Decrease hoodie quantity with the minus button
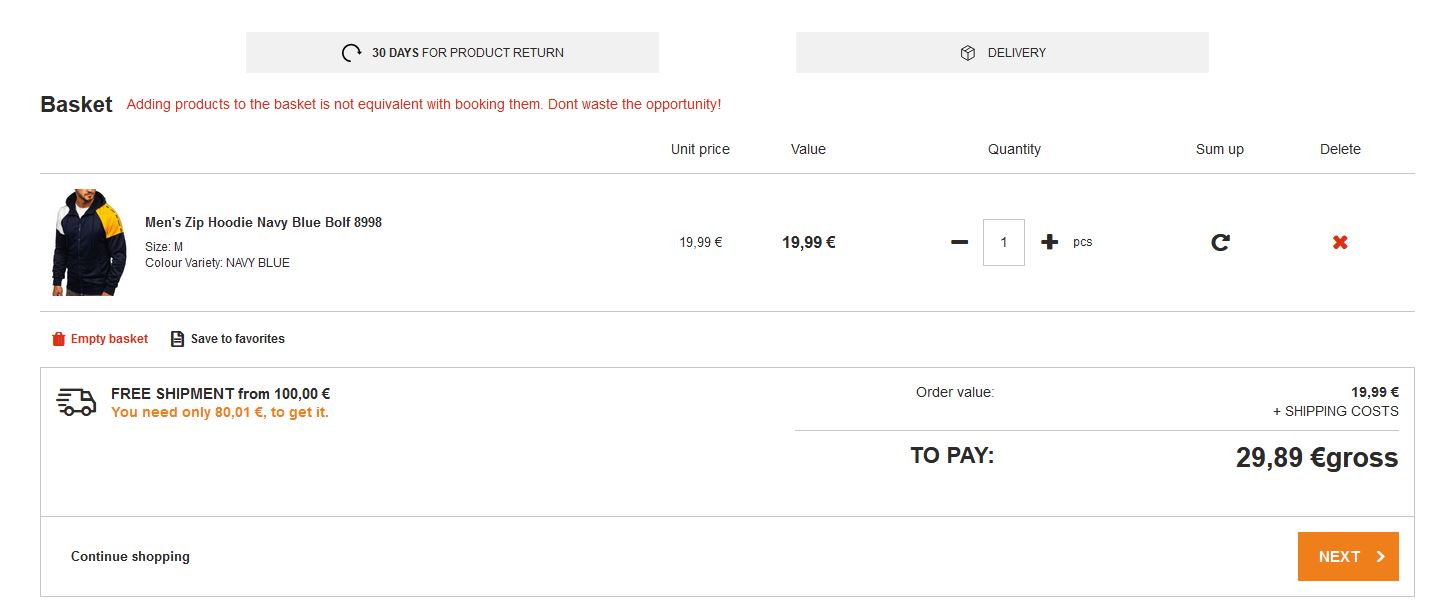Image resolution: width=1441 pixels, height=616 pixels. pos(959,242)
